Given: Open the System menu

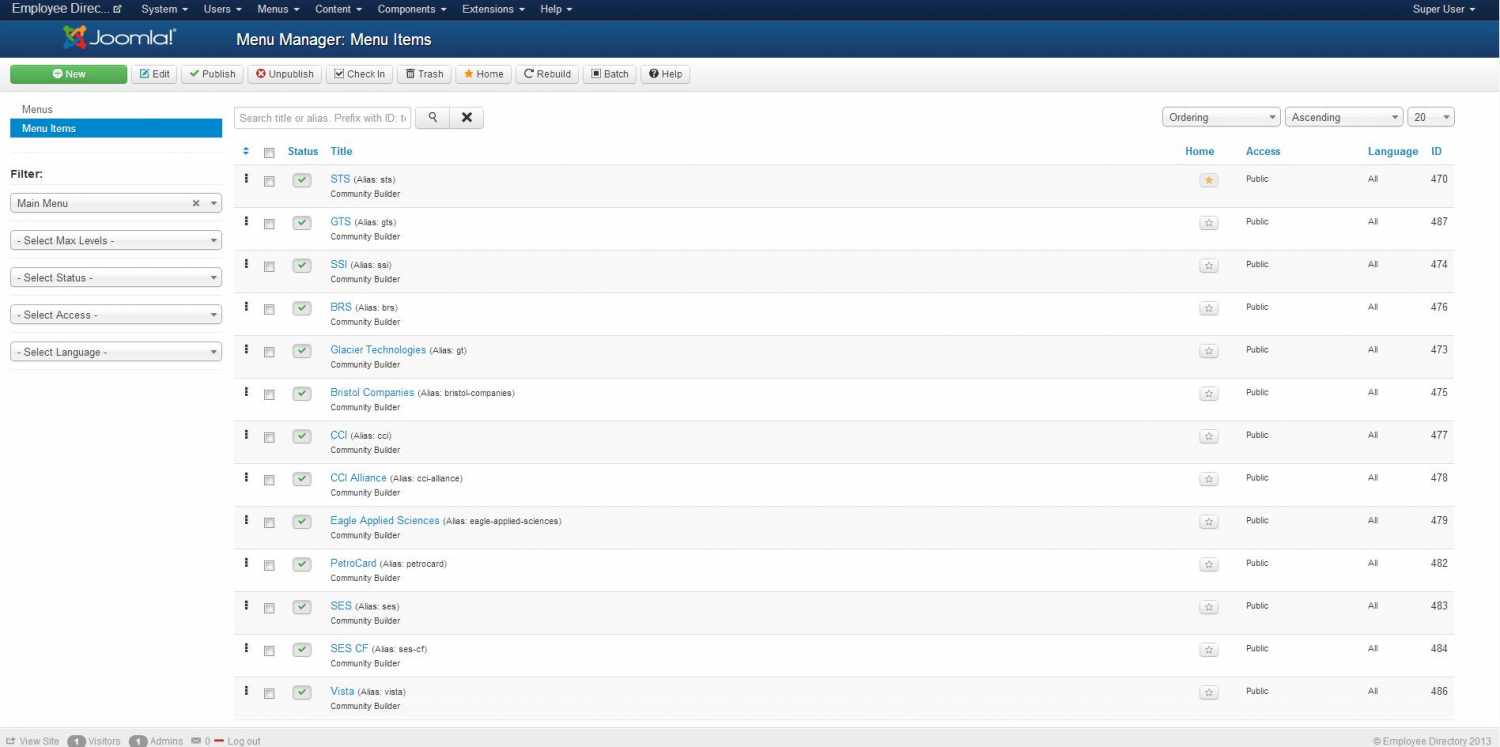Looking at the screenshot, I should point(164,9).
